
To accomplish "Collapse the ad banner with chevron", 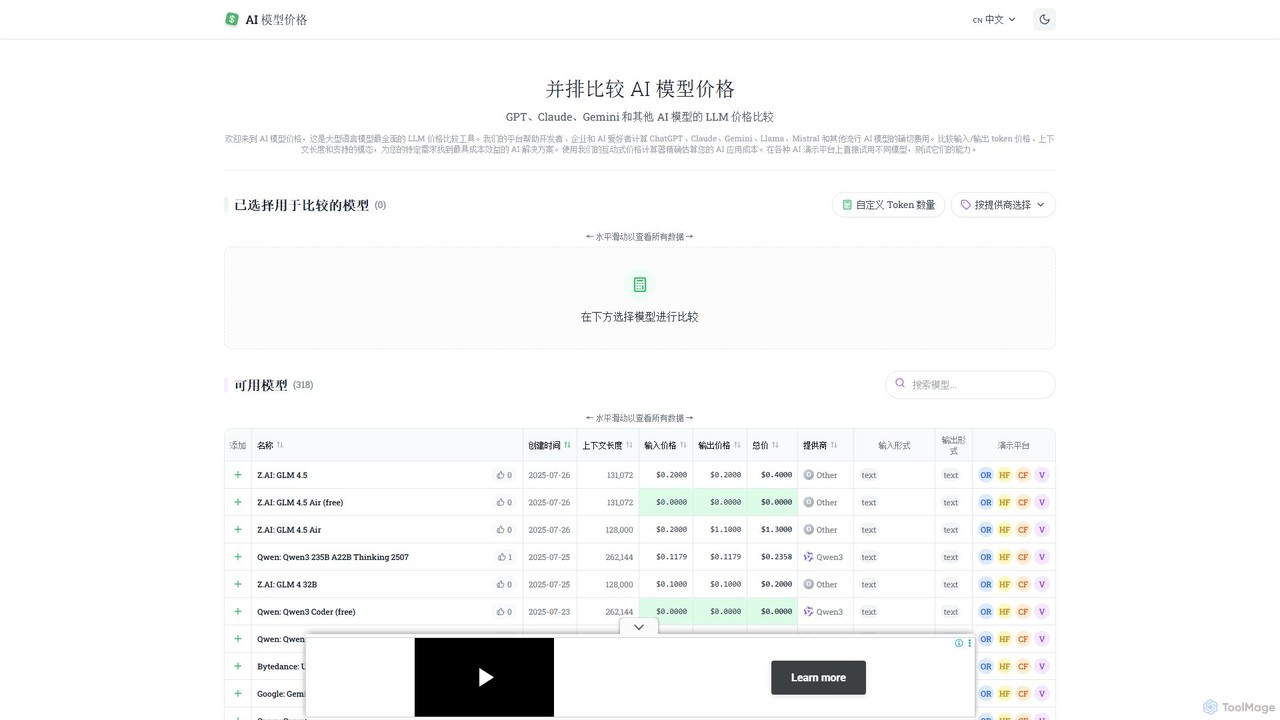I will point(639,627).
